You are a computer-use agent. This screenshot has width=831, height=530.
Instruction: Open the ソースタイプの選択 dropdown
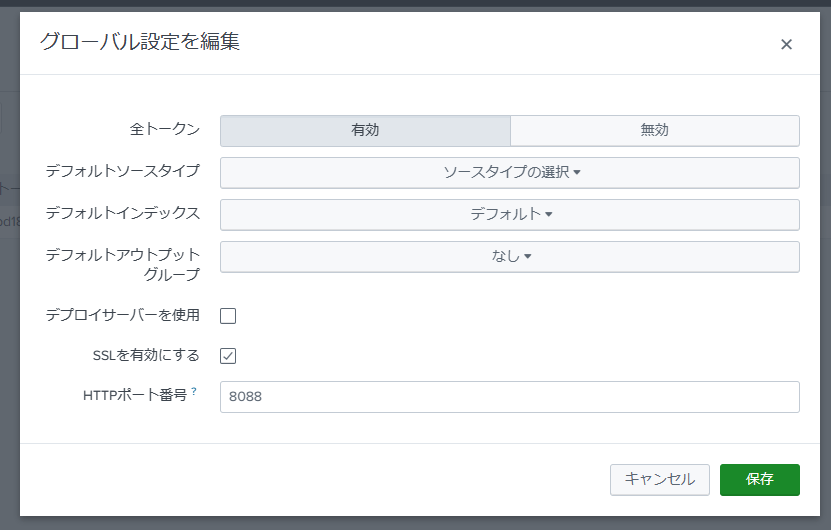coord(510,172)
